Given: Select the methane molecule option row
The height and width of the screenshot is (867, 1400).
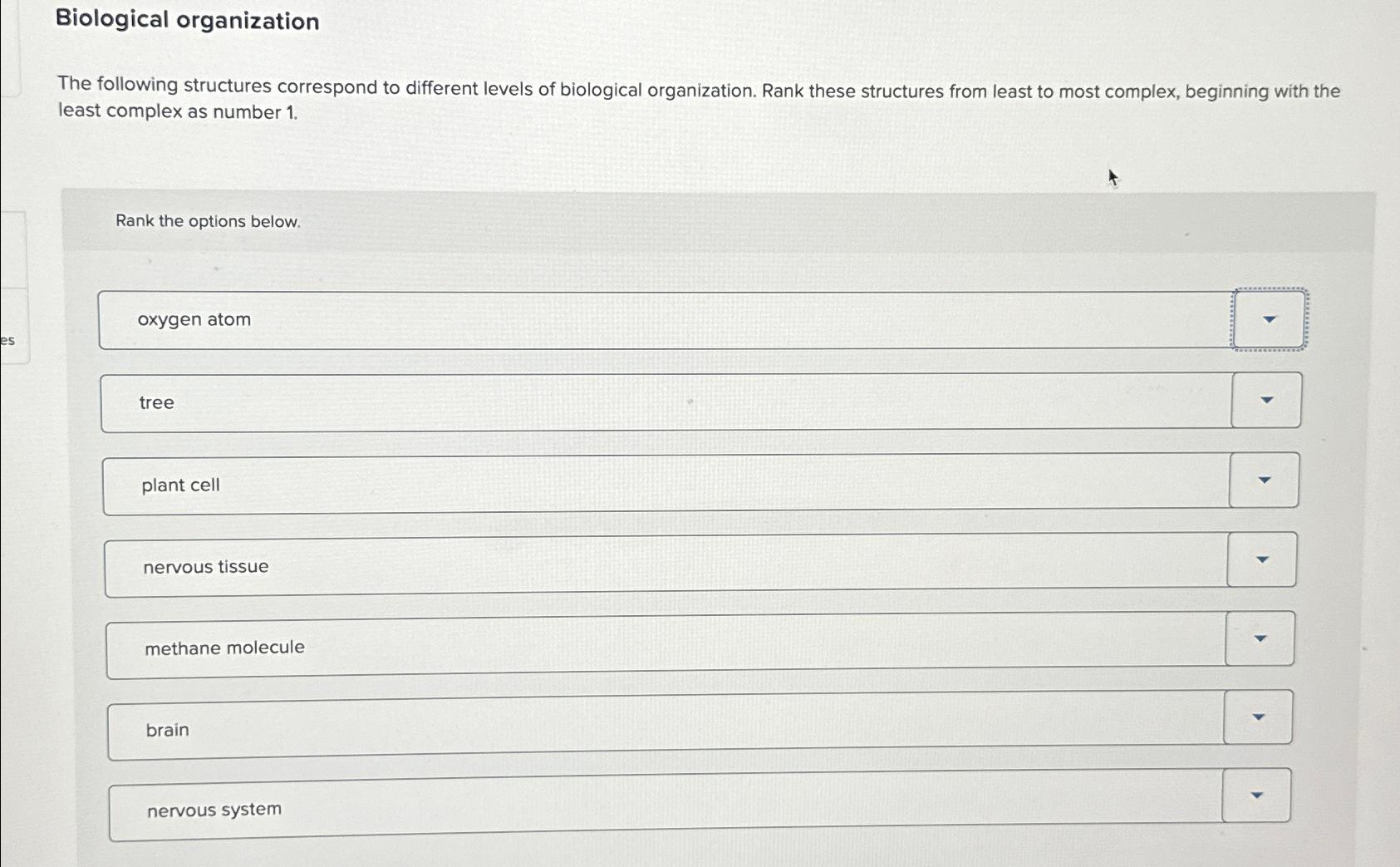Looking at the screenshot, I should point(582,648).
